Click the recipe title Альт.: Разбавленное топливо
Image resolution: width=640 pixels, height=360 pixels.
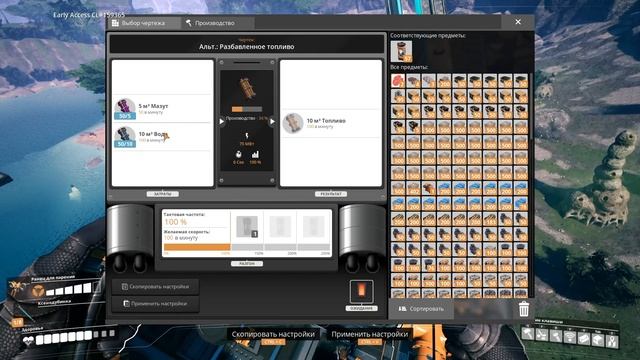coord(247,47)
